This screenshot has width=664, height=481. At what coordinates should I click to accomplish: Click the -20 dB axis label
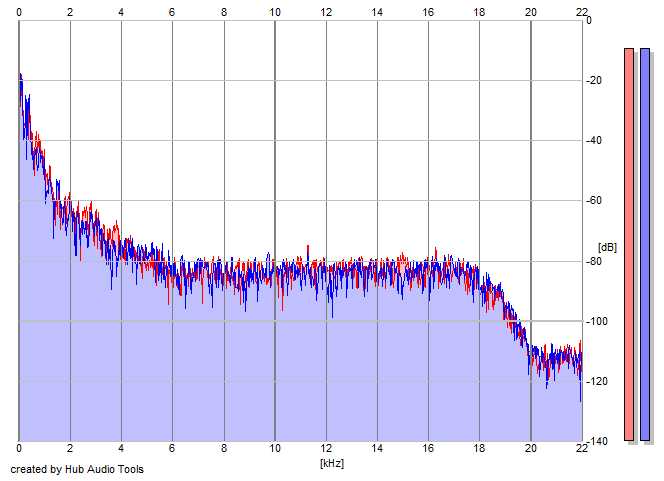(594, 80)
